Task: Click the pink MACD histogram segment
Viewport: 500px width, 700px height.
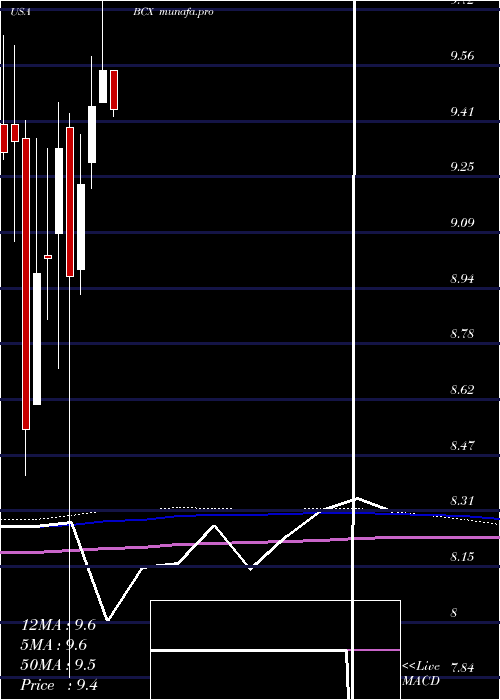Action: 374,650
